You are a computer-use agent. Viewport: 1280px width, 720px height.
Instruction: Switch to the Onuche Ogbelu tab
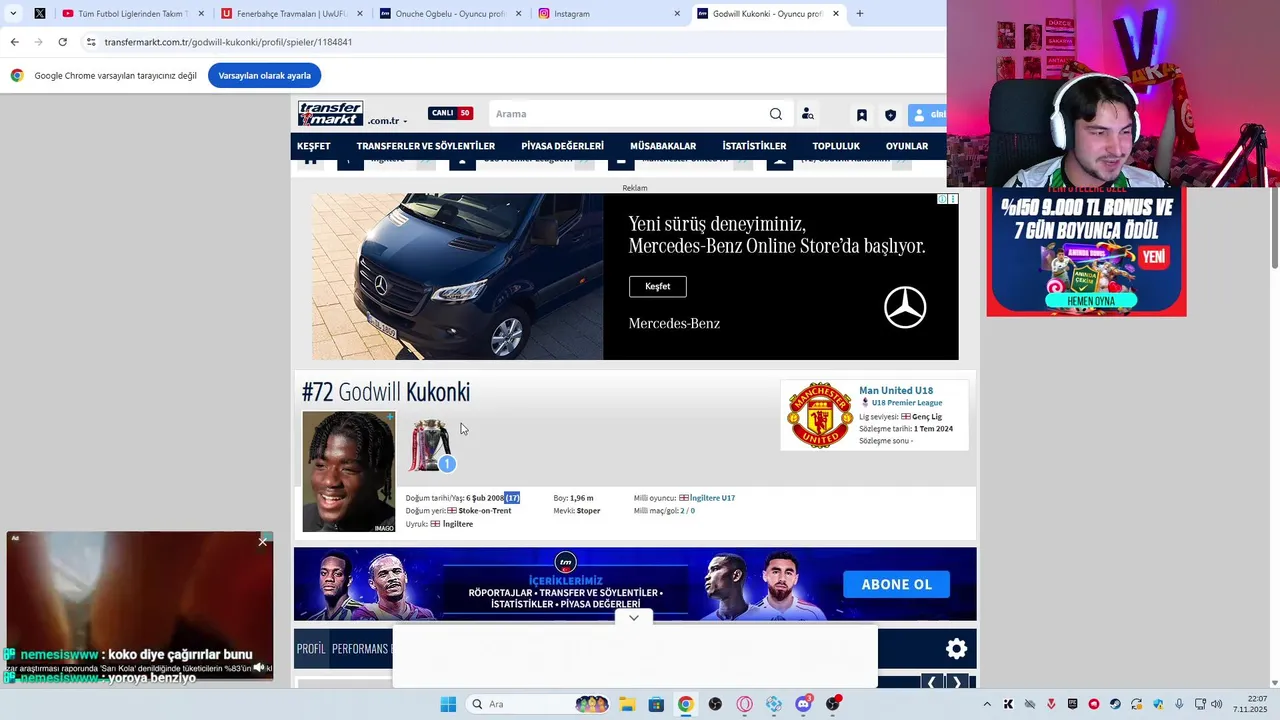pos(450,14)
